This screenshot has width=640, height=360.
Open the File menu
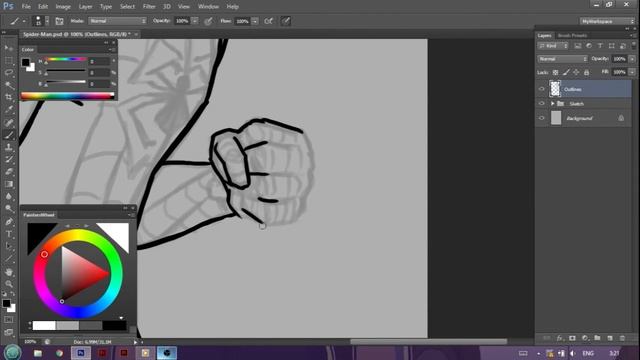point(26,7)
